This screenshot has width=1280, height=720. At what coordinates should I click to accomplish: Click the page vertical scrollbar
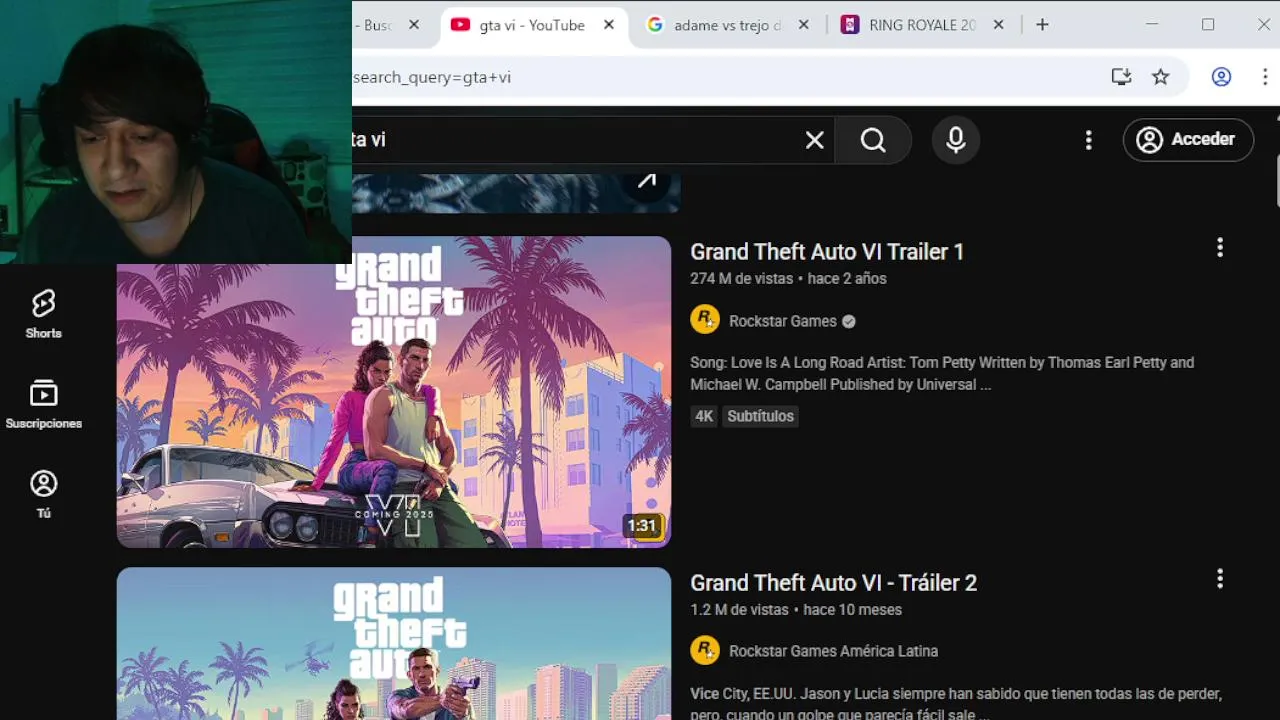(1276, 180)
